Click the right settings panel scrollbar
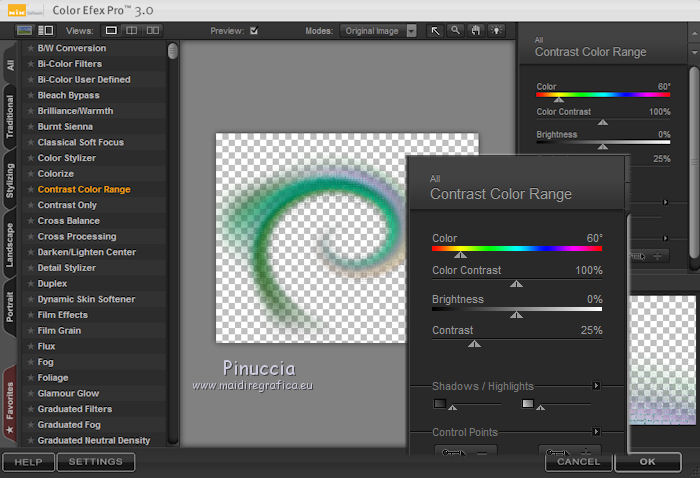The width and height of the screenshot is (700, 478). 694,163
